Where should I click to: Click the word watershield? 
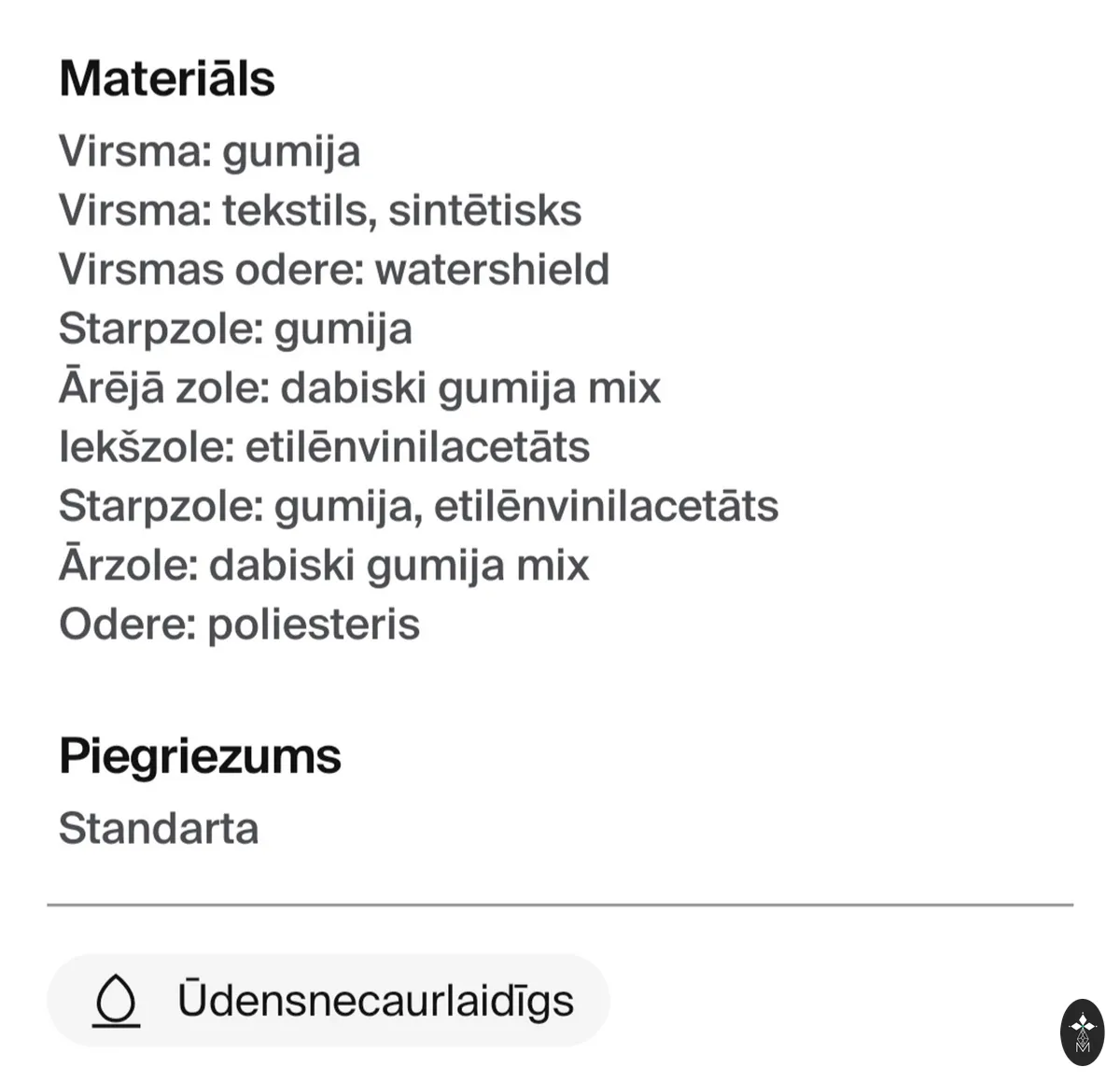point(493,269)
